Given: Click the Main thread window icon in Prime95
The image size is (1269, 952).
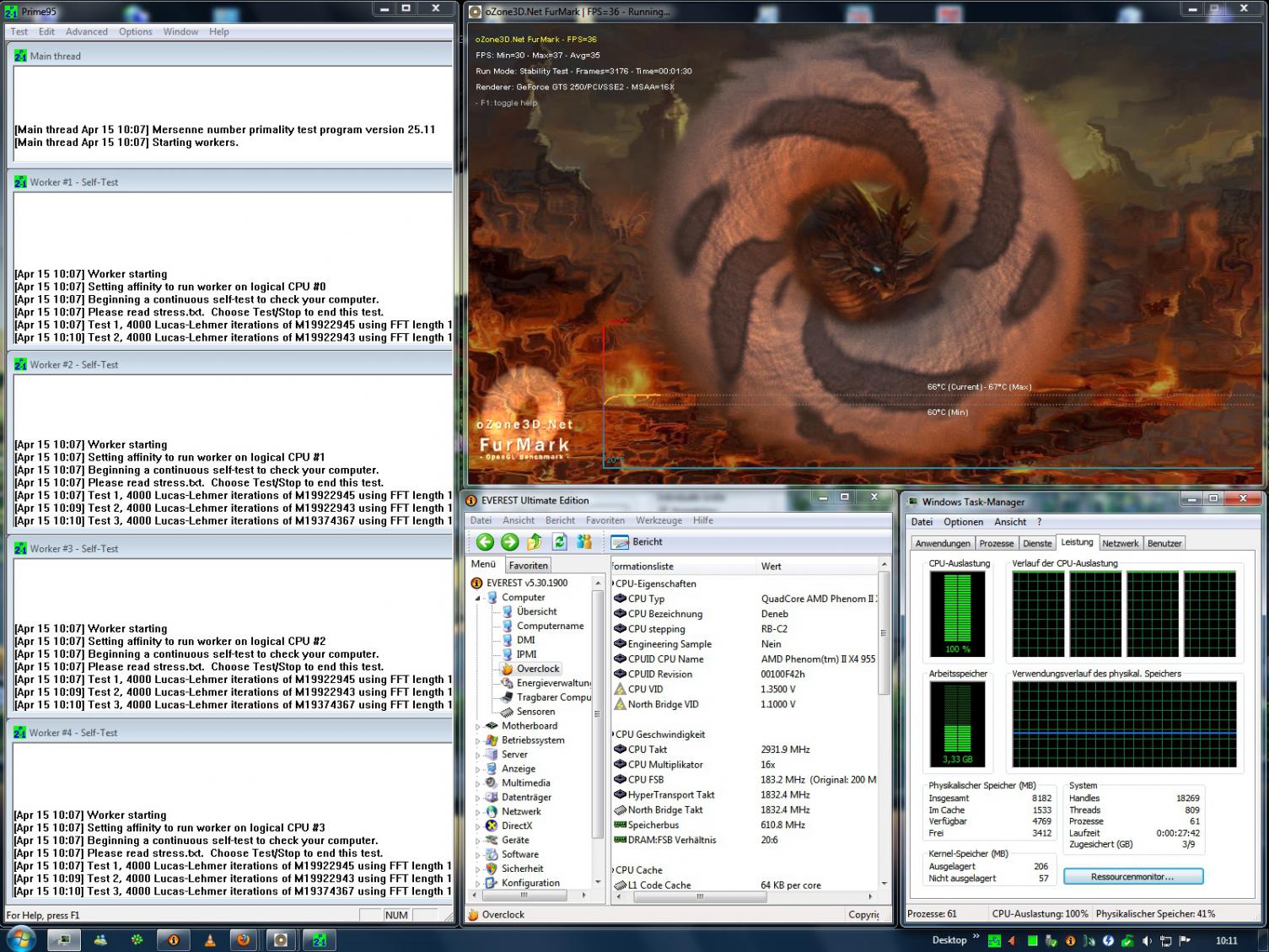Looking at the screenshot, I should 20,56.
